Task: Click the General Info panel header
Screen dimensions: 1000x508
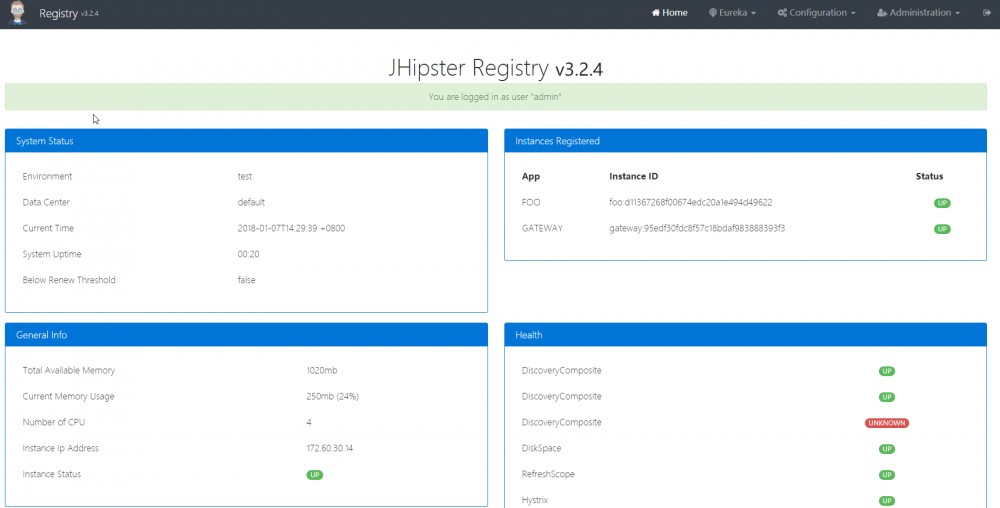Action: 246,335
